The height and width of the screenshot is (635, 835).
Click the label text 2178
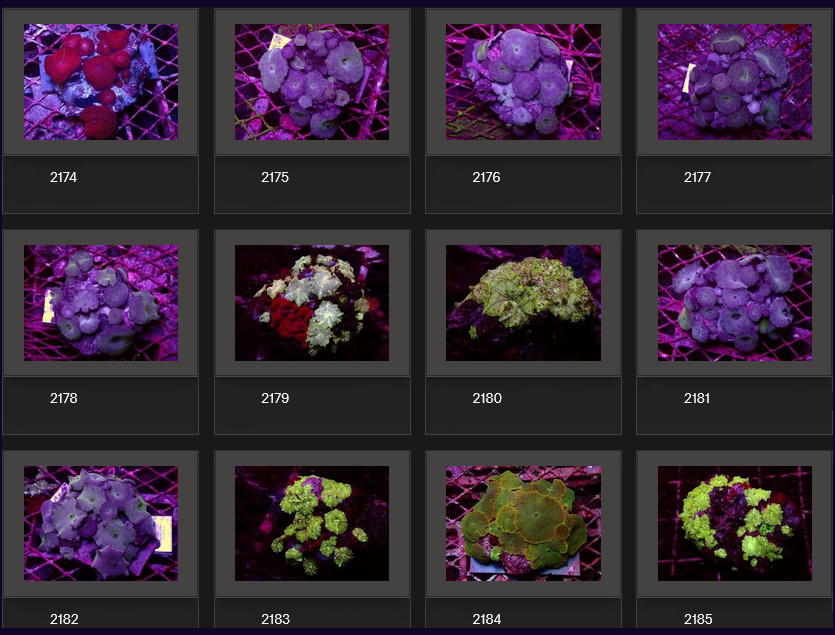63,398
